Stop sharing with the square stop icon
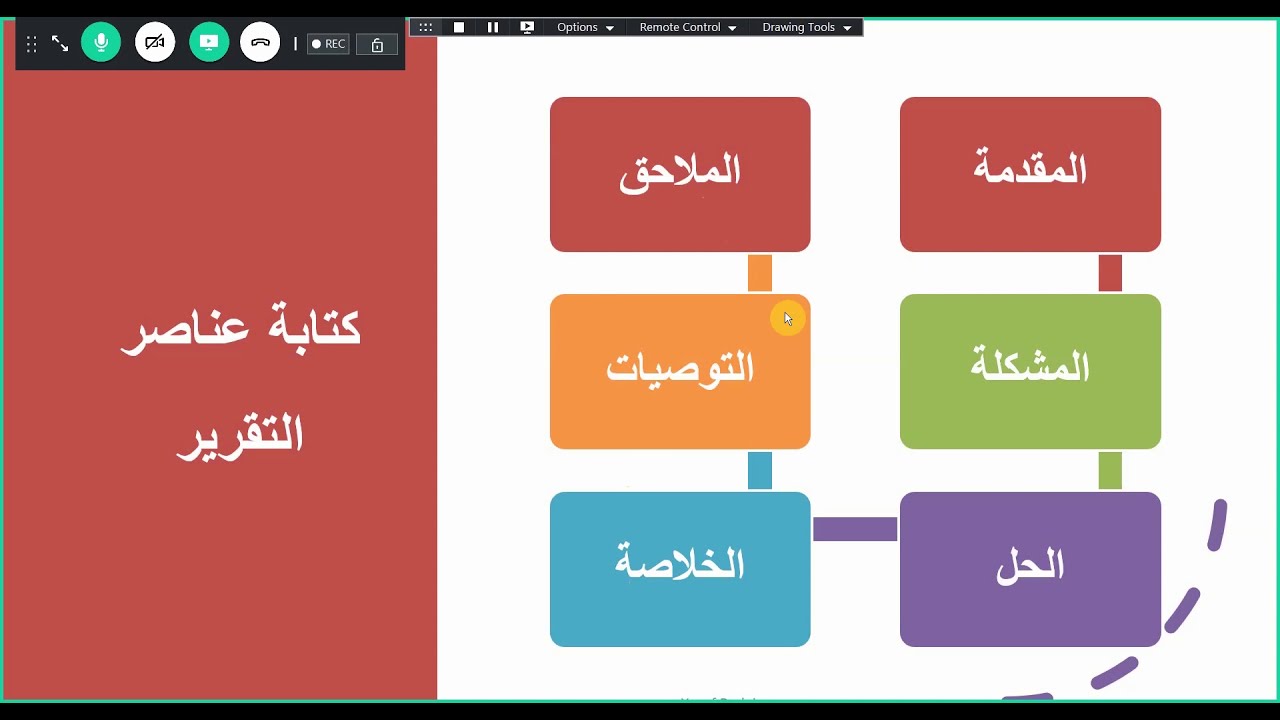This screenshot has height=720, width=1280. click(x=459, y=27)
